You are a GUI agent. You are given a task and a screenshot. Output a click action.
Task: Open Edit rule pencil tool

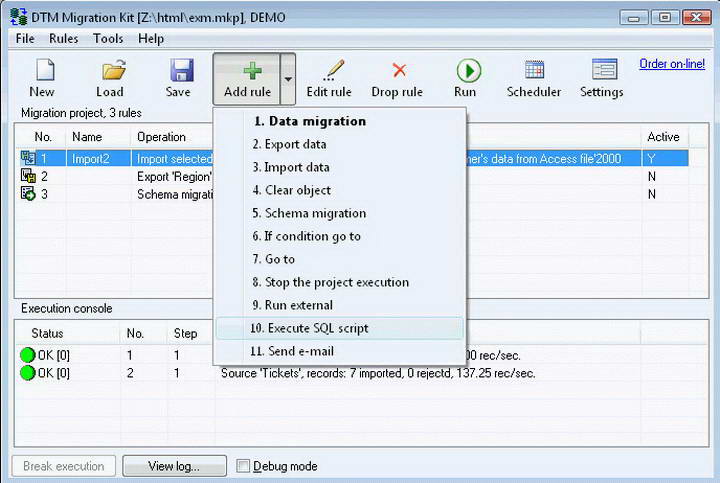[333, 70]
